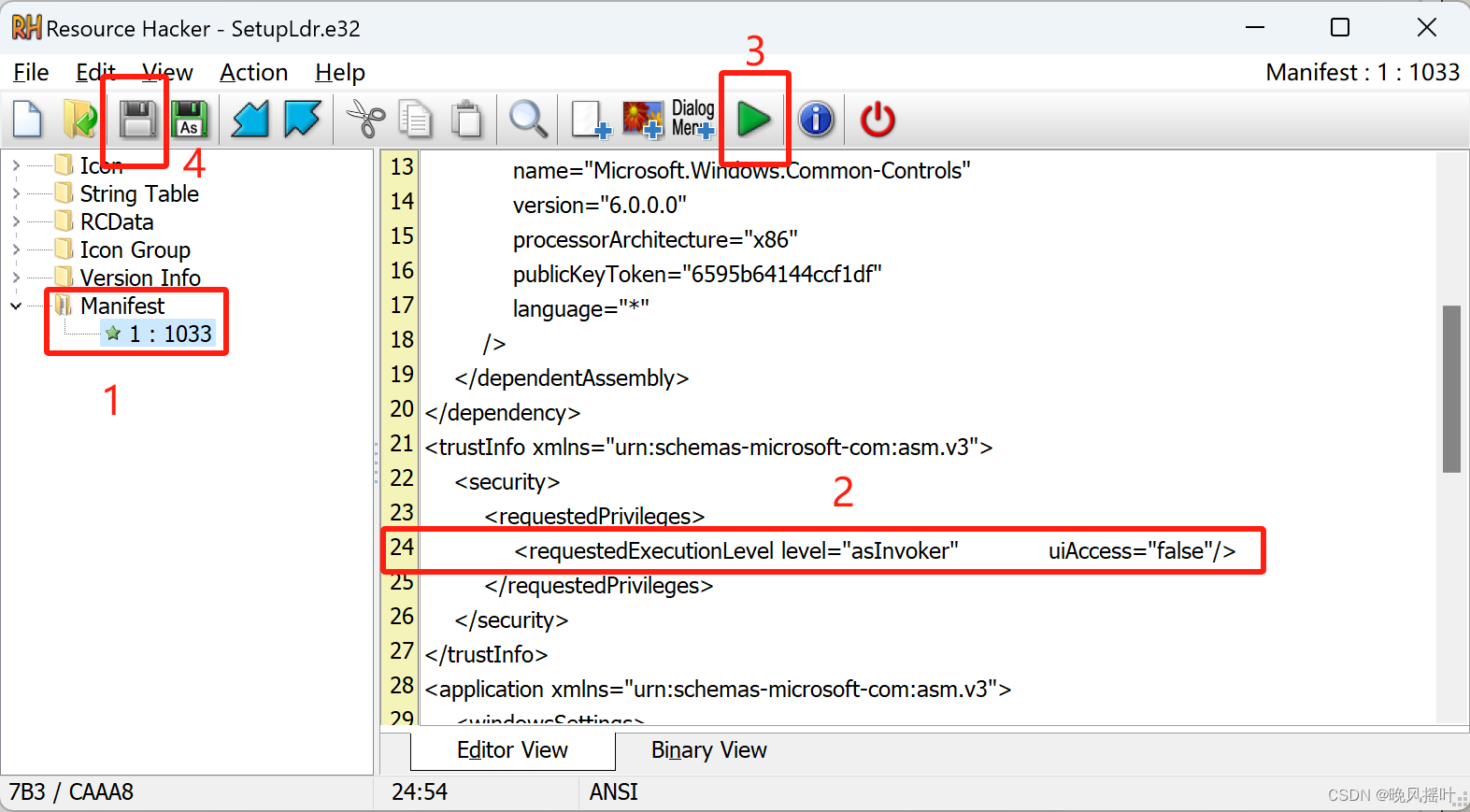Click the red power exit icon
Screen dimensions: 1470x812
pyautogui.click(x=878, y=120)
